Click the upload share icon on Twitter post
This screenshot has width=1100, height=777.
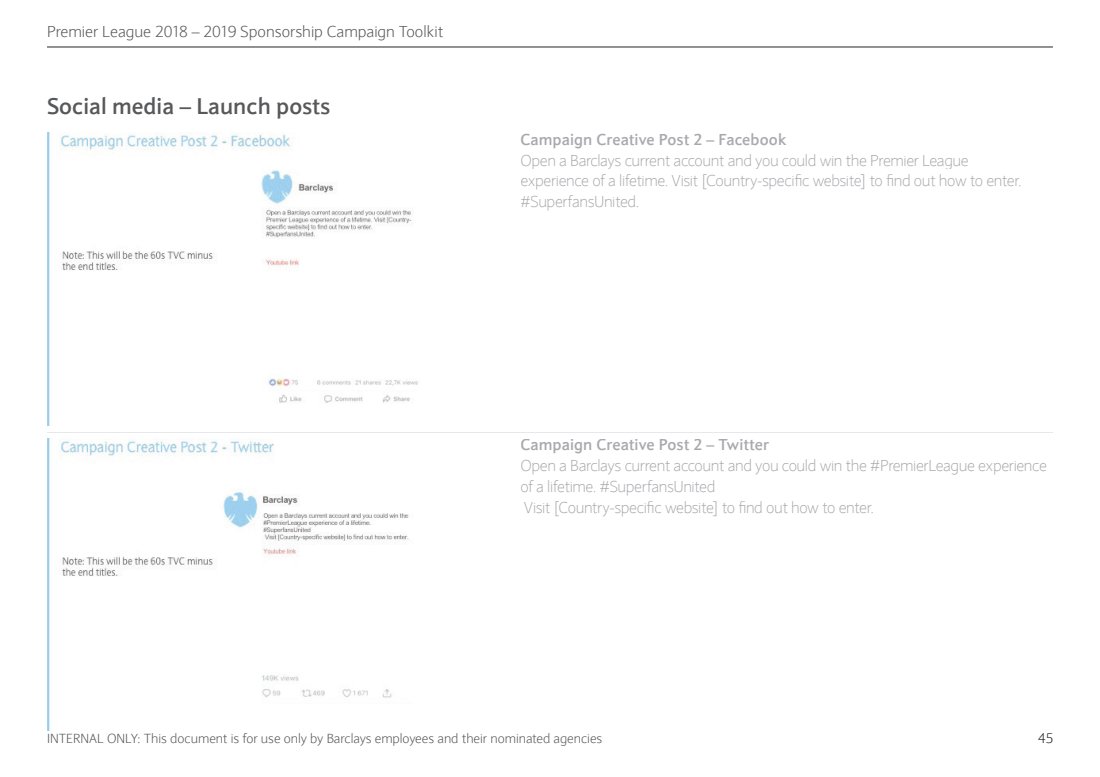386,693
